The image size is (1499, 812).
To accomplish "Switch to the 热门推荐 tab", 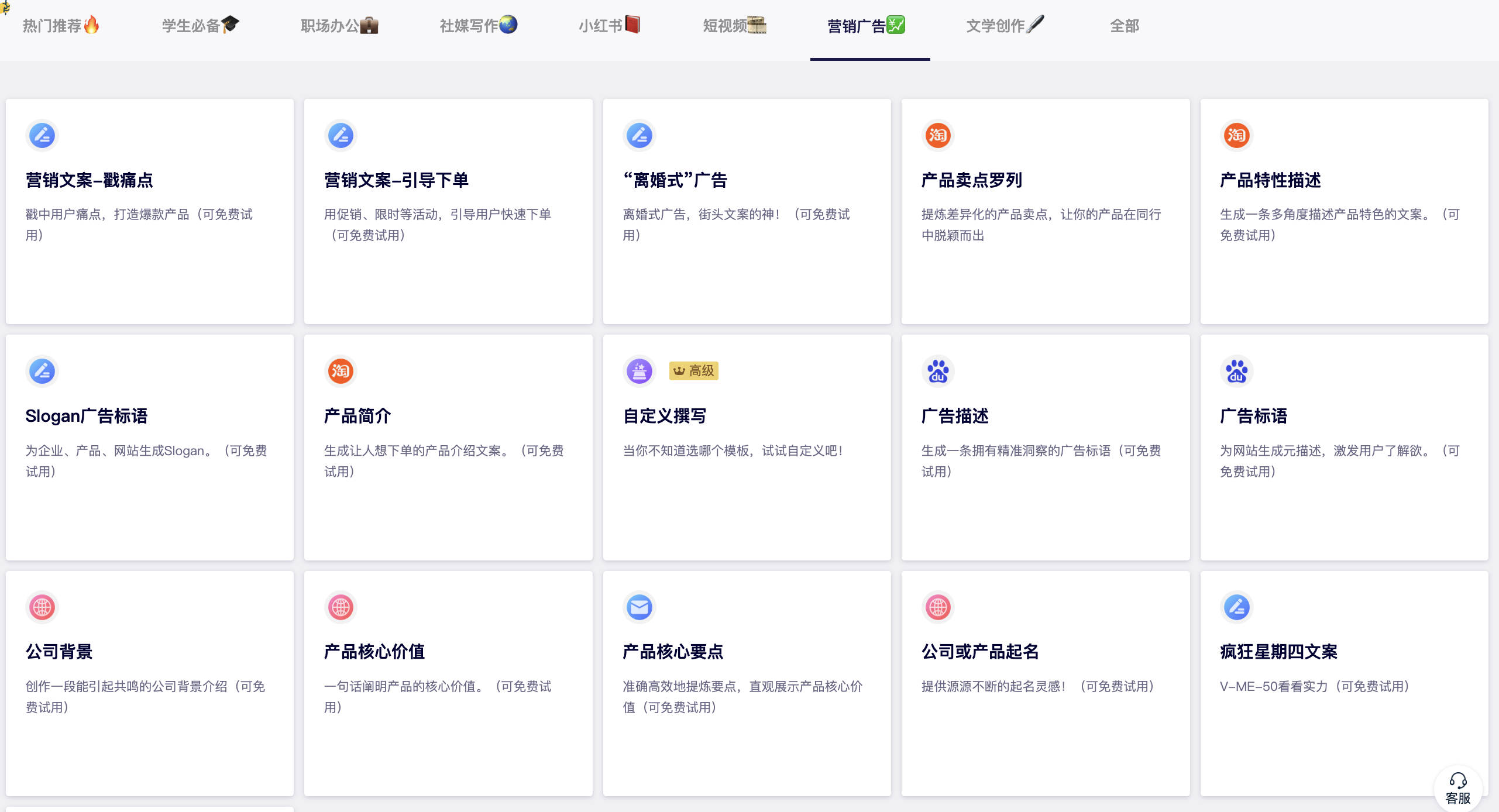I will [61, 26].
